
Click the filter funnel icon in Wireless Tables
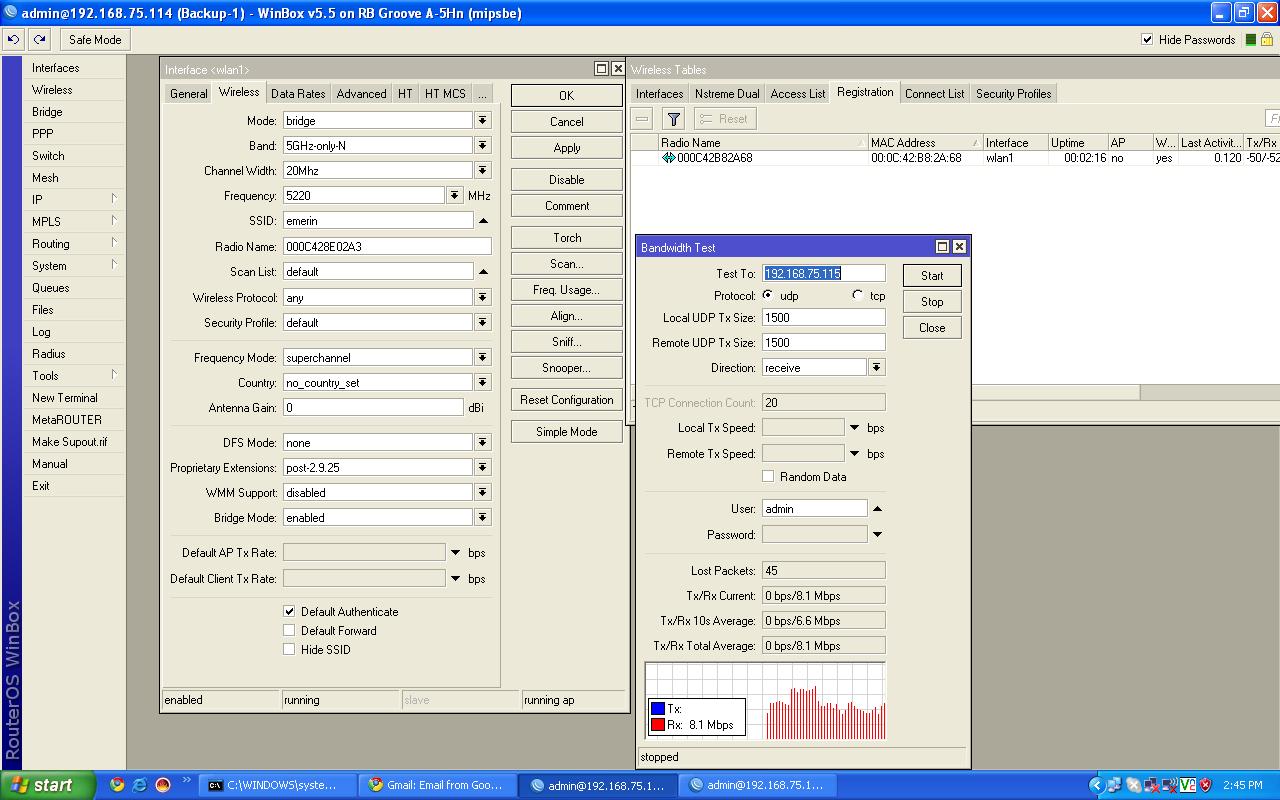click(674, 119)
